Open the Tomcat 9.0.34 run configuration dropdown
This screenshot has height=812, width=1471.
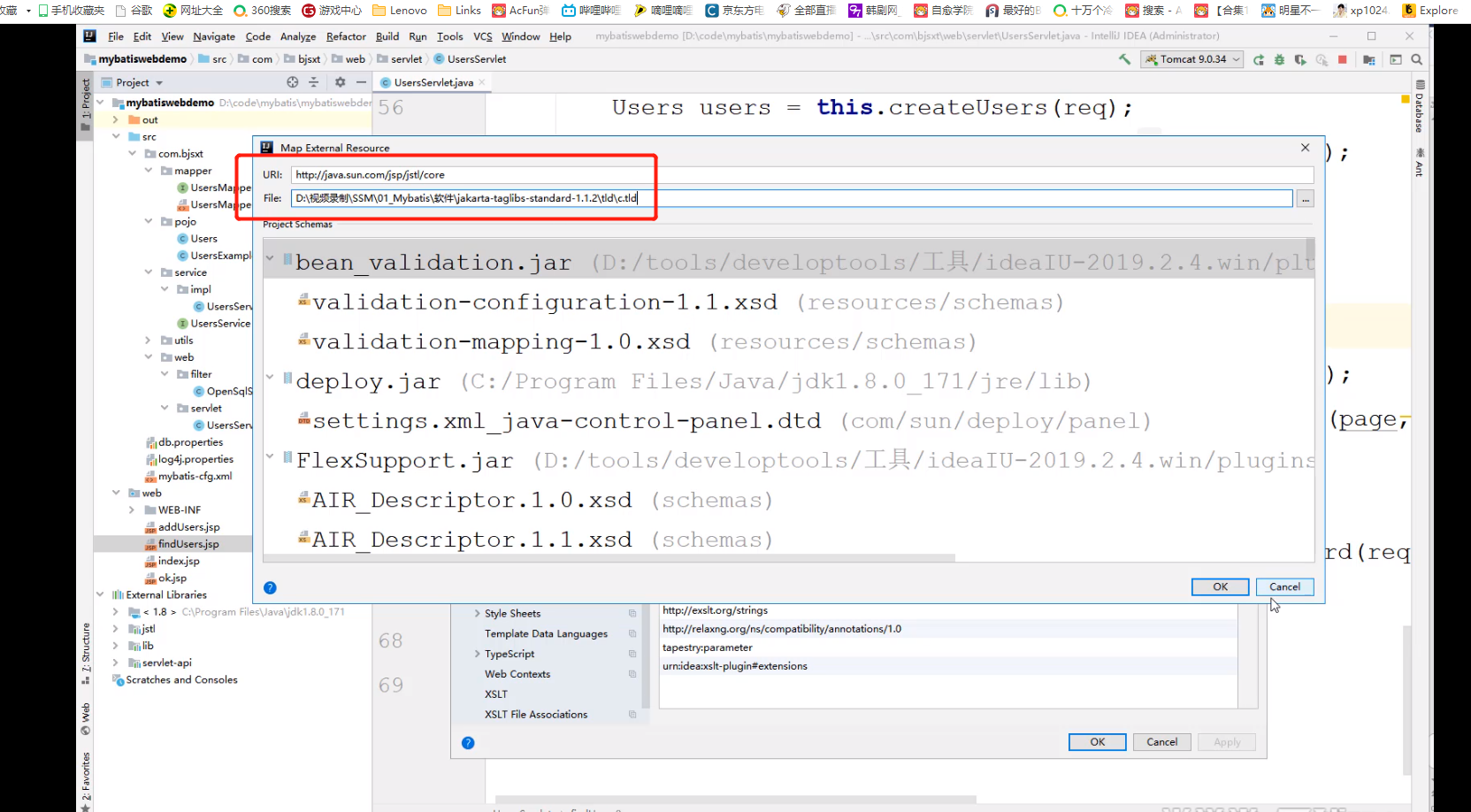coord(1192,59)
